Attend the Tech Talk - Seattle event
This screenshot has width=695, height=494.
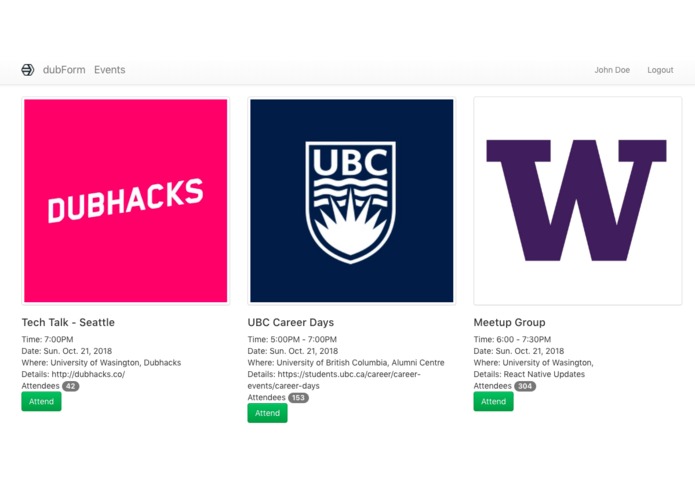[x=41, y=401]
